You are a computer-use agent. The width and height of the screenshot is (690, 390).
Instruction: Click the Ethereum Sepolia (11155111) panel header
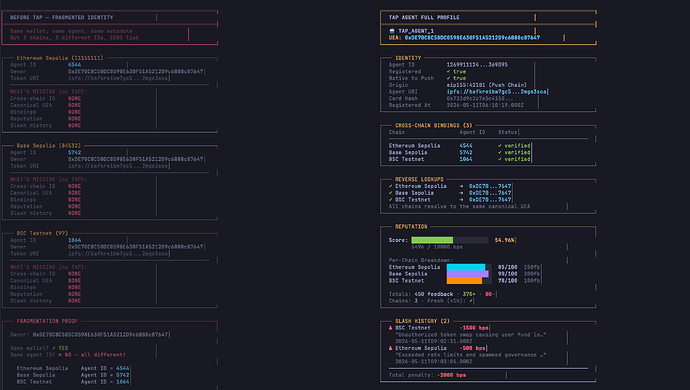[60, 58]
